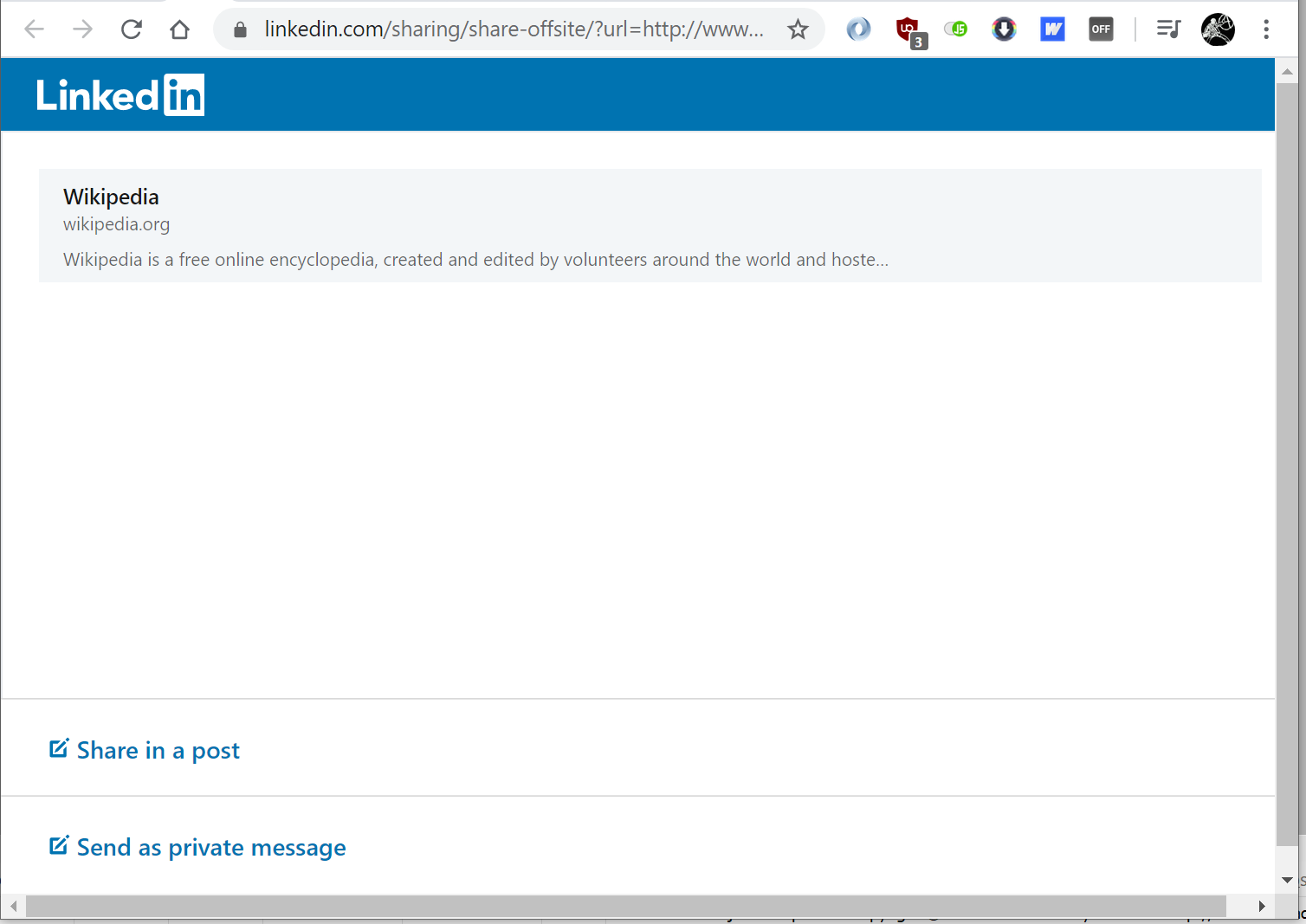Go back with the browser back arrow
The width and height of the screenshot is (1306, 924).
(x=34, y=29)
